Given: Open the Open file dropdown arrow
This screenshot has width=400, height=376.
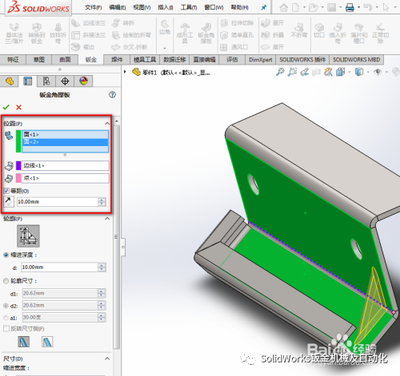Looking at the screenshot, I should point(322,7).
